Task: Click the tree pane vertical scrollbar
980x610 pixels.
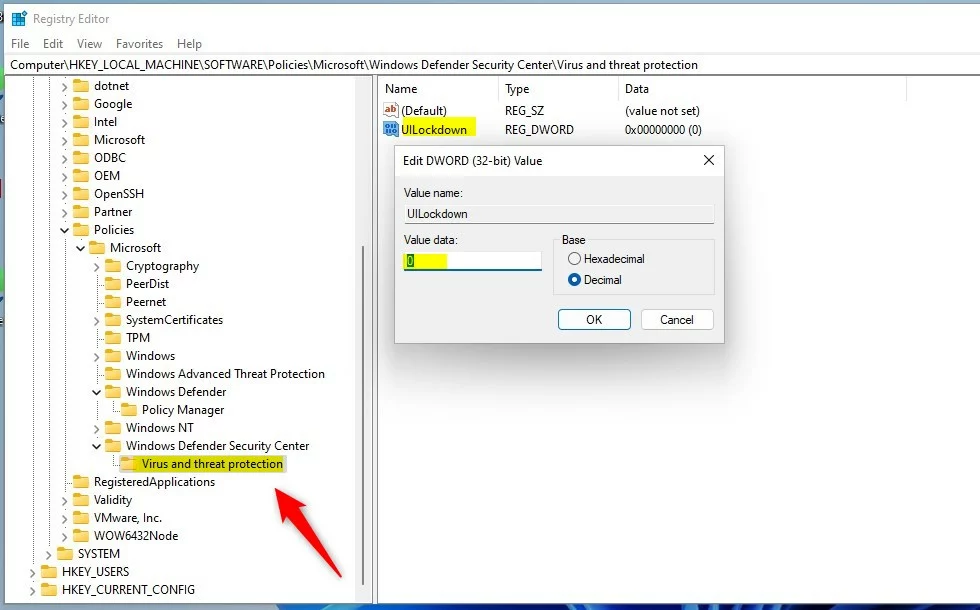Action: coord(363,415)
